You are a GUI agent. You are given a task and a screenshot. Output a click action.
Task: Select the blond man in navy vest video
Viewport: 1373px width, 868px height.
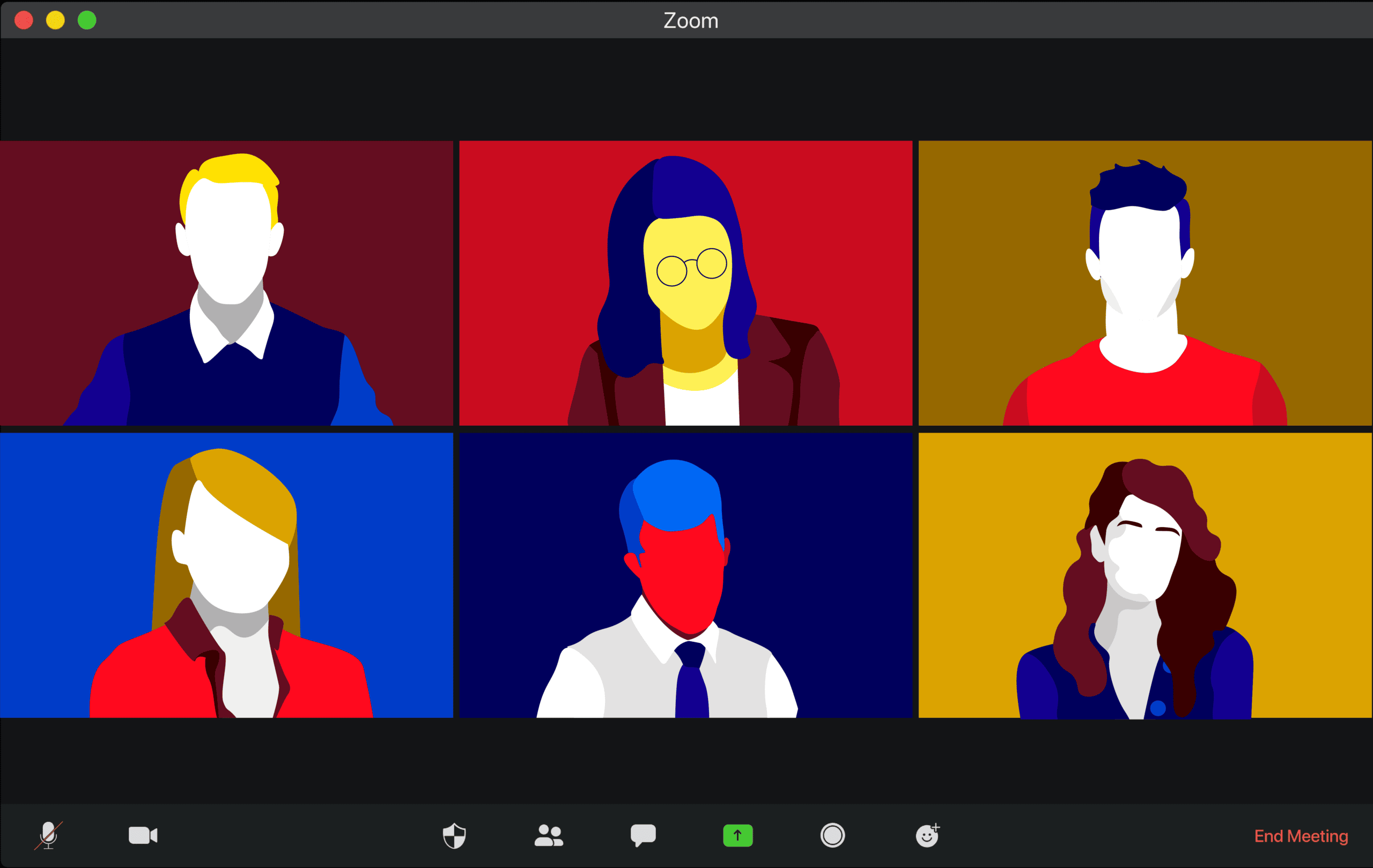pyautogui.click(x=226, y=283)
